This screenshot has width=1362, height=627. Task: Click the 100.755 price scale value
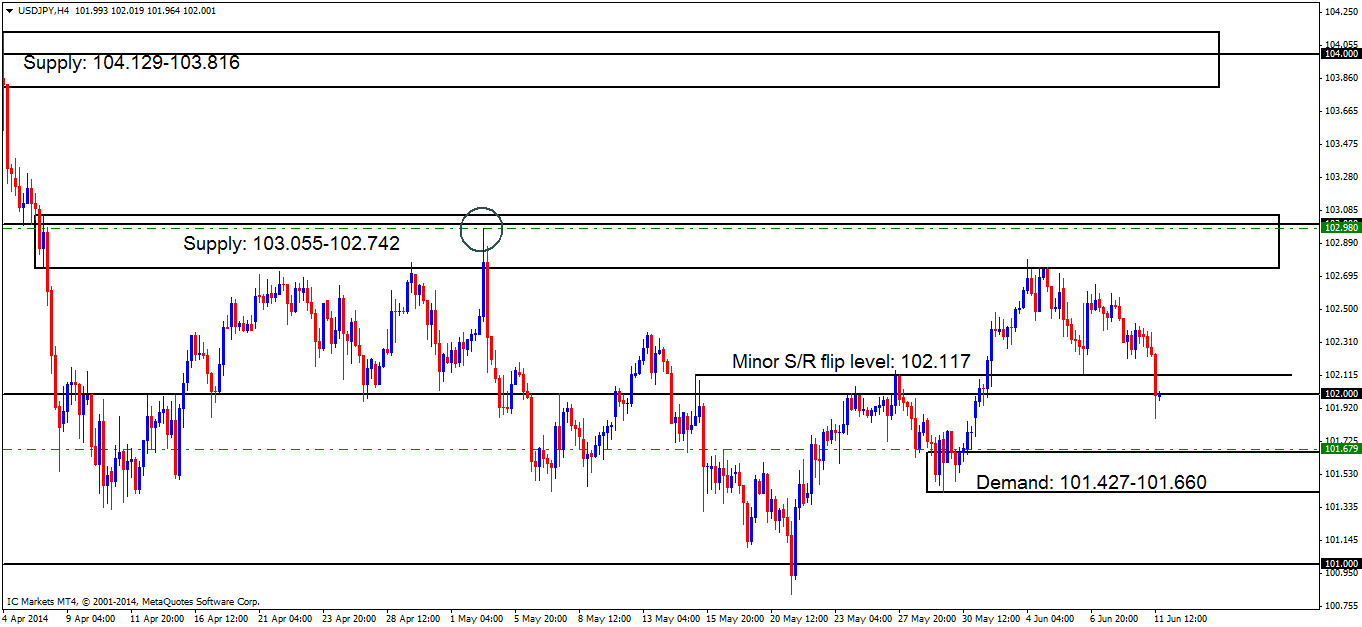tap(1340, 605)
